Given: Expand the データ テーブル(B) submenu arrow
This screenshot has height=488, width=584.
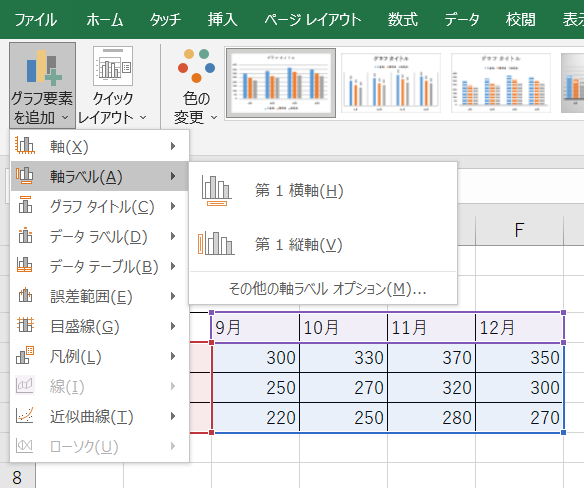Looking at the screenshot, I should click(x=173, y=266).
